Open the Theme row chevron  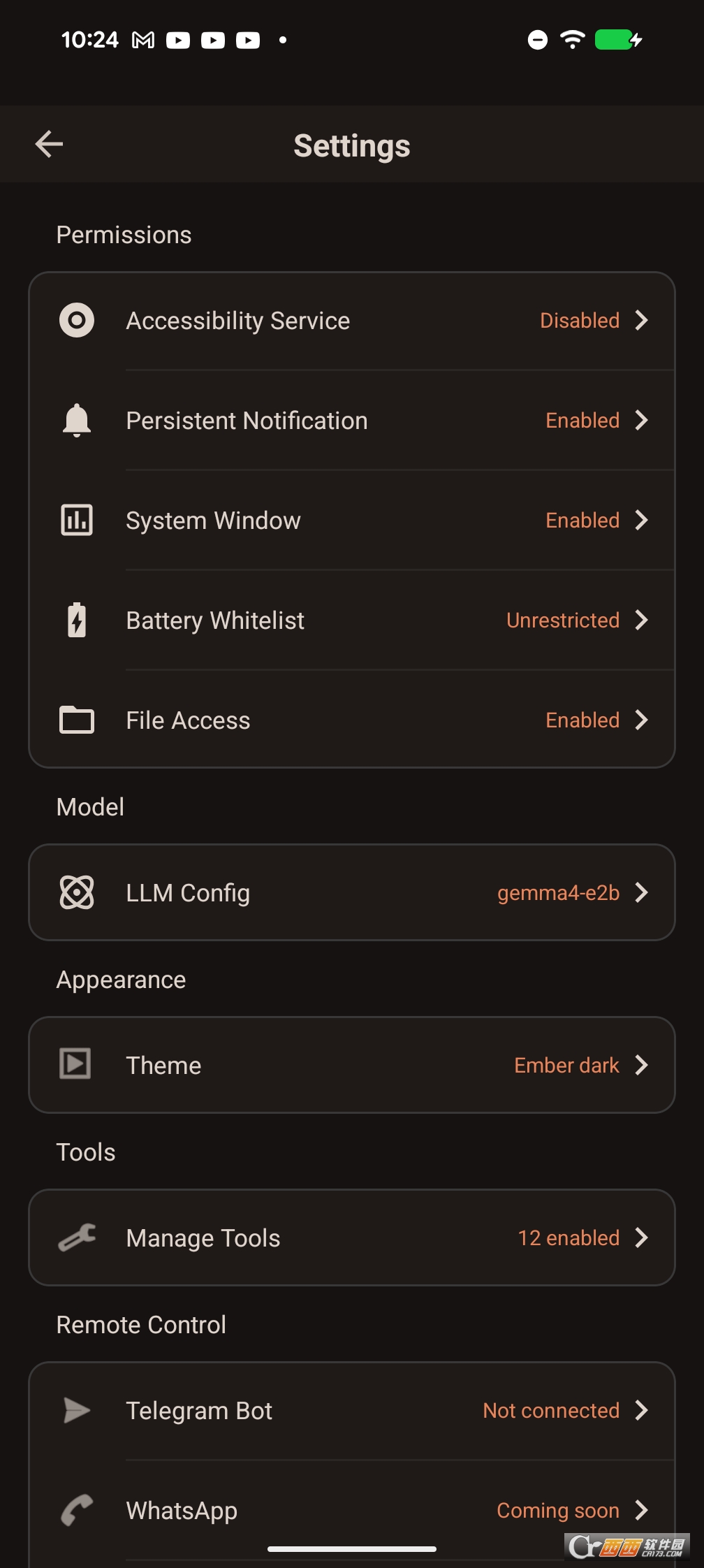click(642, 1066)
